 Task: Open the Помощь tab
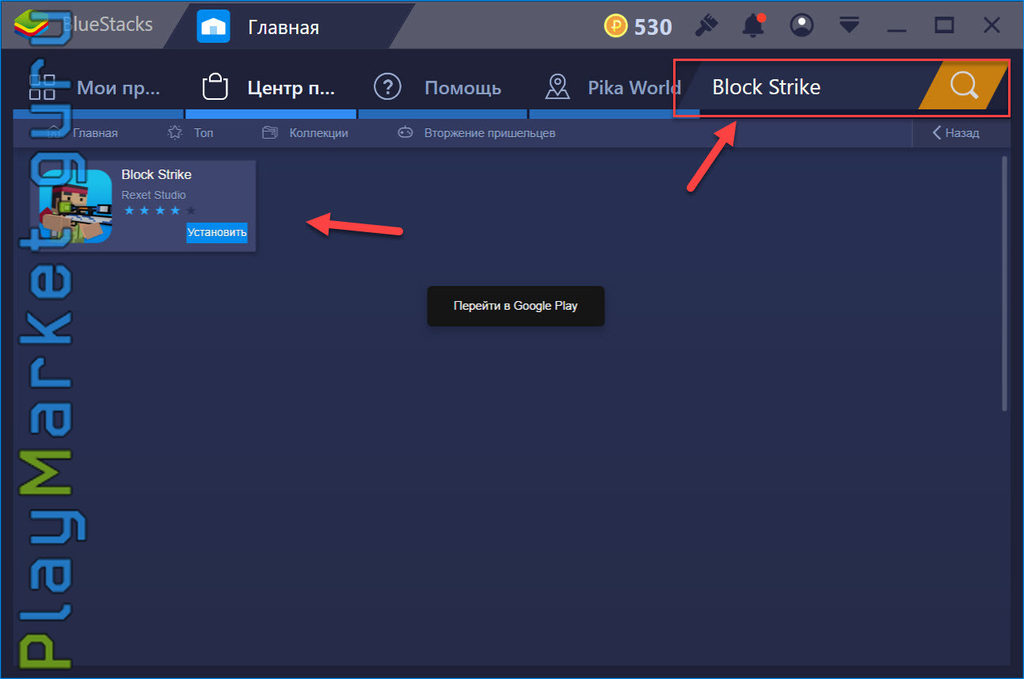tap(442, 88)
